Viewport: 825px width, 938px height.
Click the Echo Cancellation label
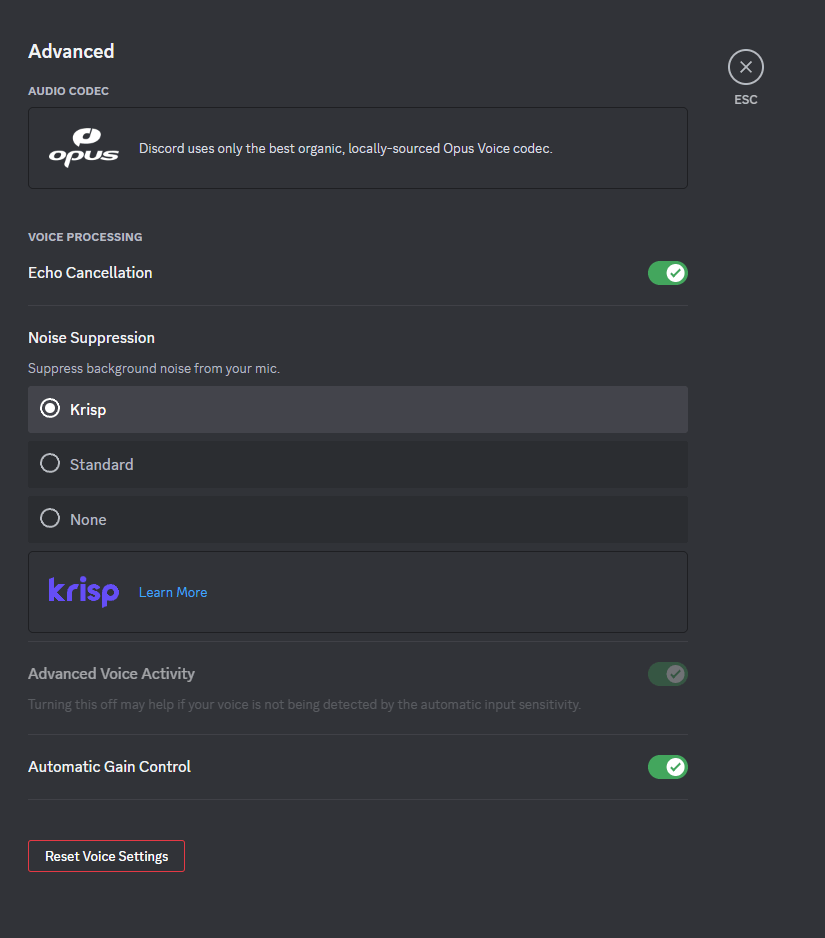[x=90, y=273]
